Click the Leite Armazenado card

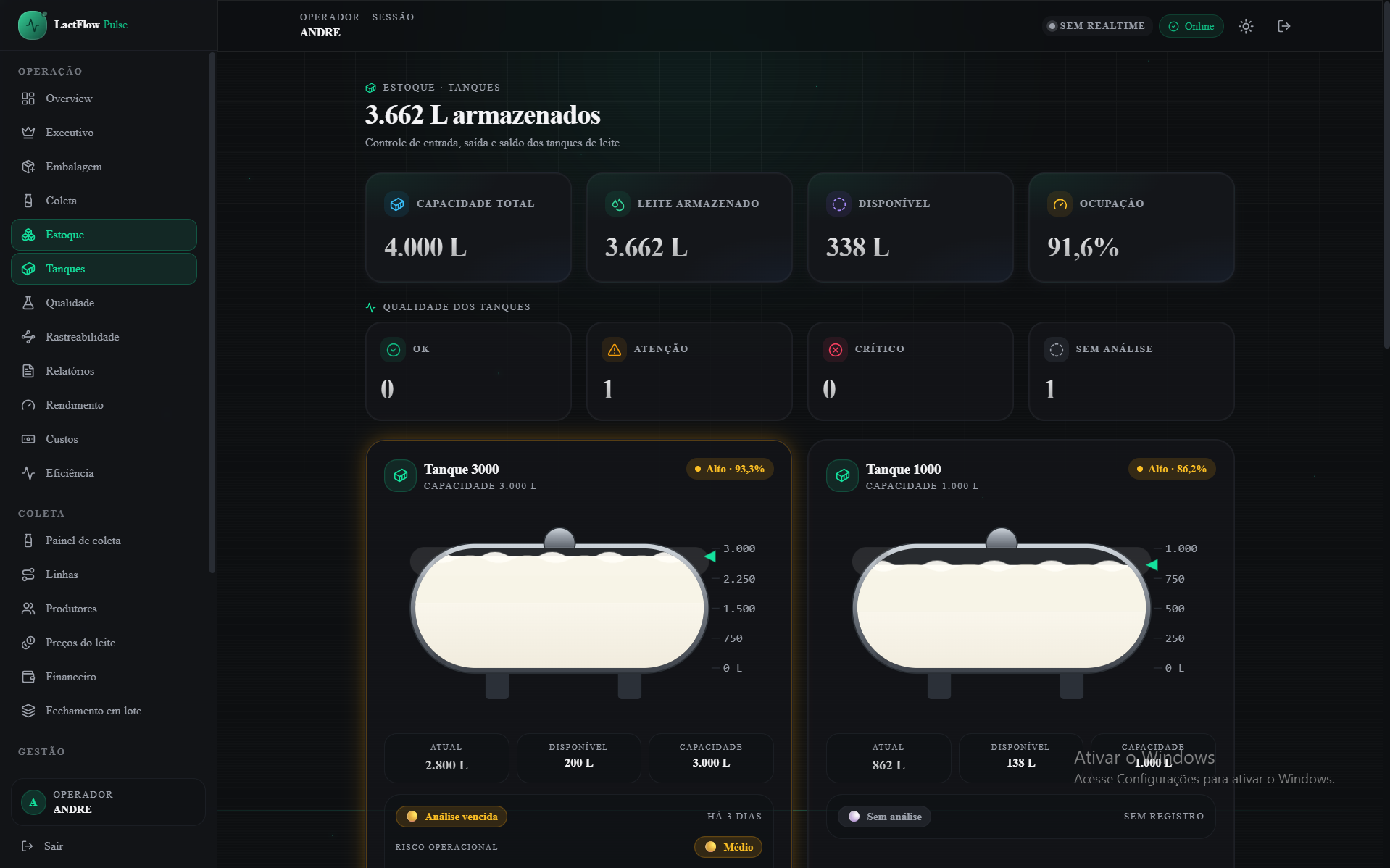(x=689, y=228)
